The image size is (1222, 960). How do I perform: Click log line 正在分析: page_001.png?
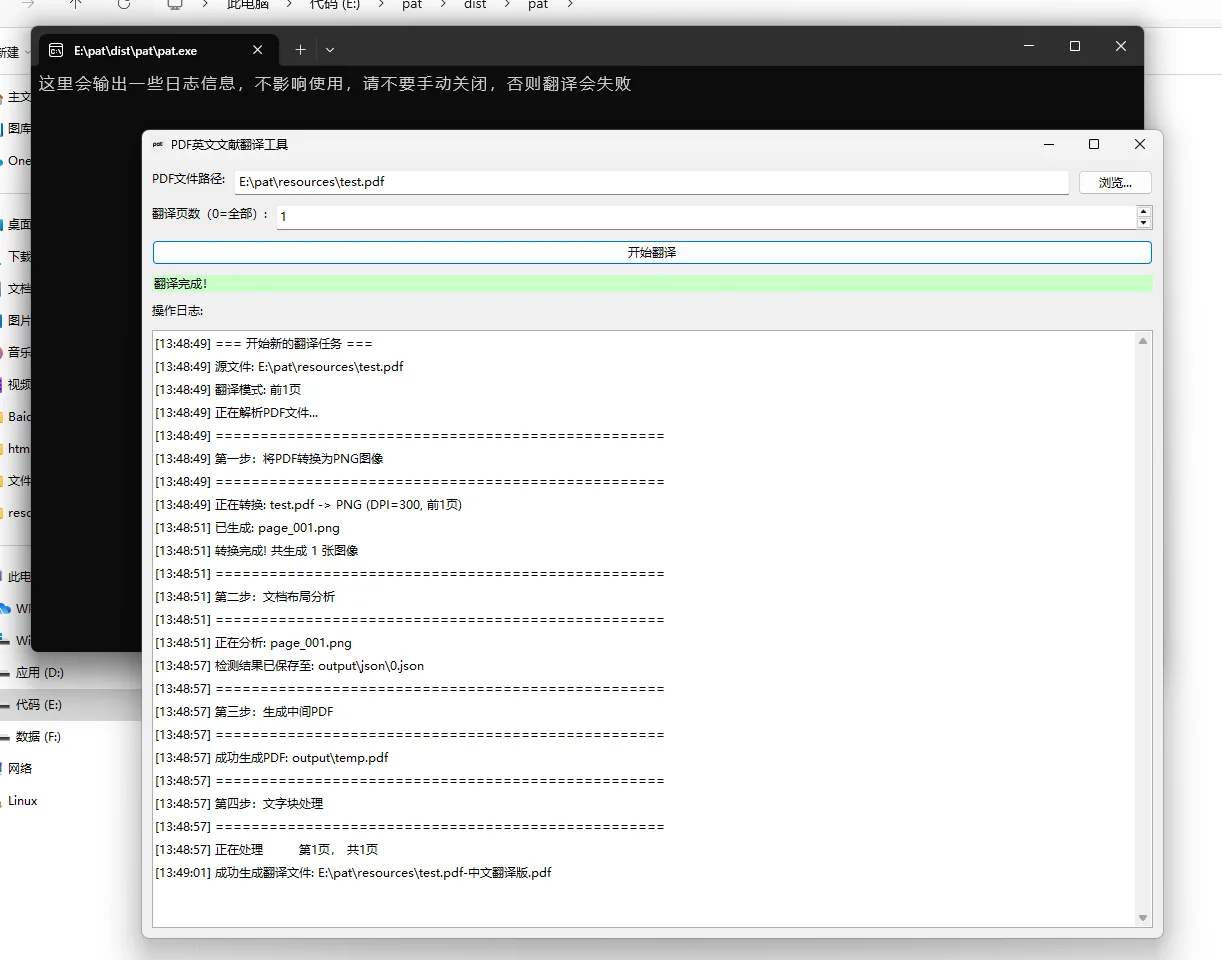[253, 643]
